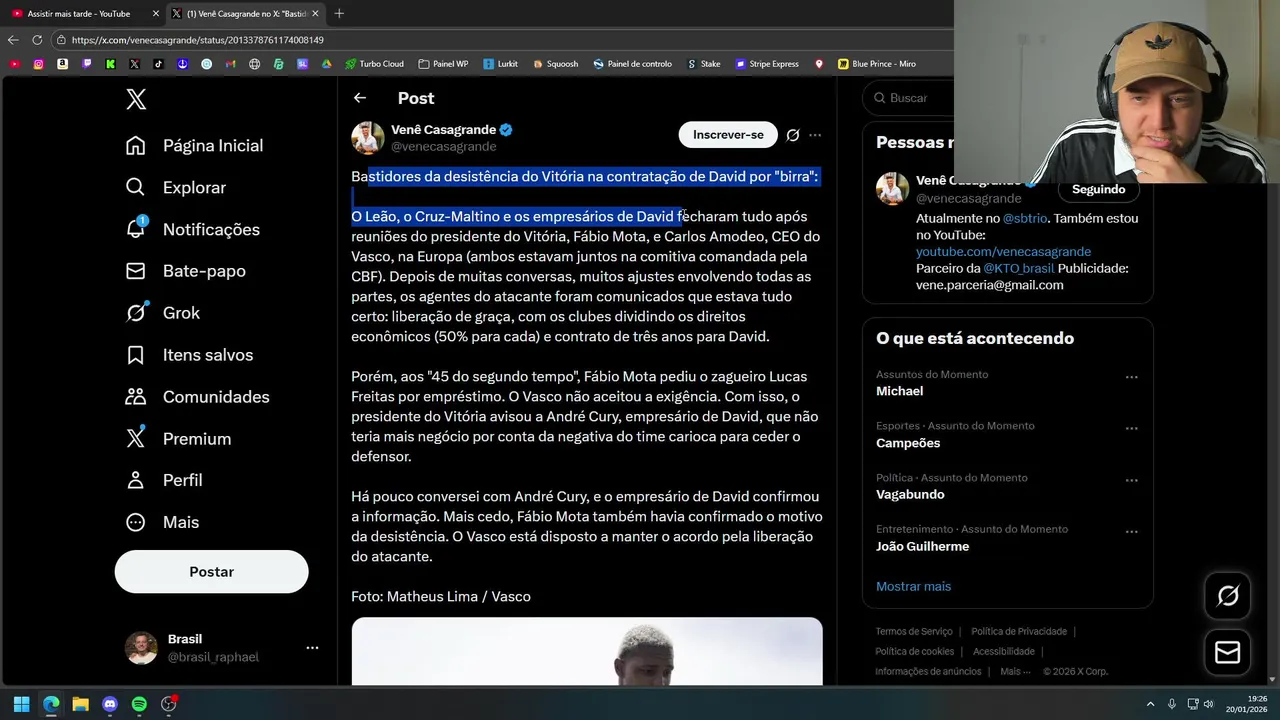Image resolution: width=1280 pixels, height=720 pixels.
Task: Open account menu dots next to Brasil
Action: click(312, 648)
